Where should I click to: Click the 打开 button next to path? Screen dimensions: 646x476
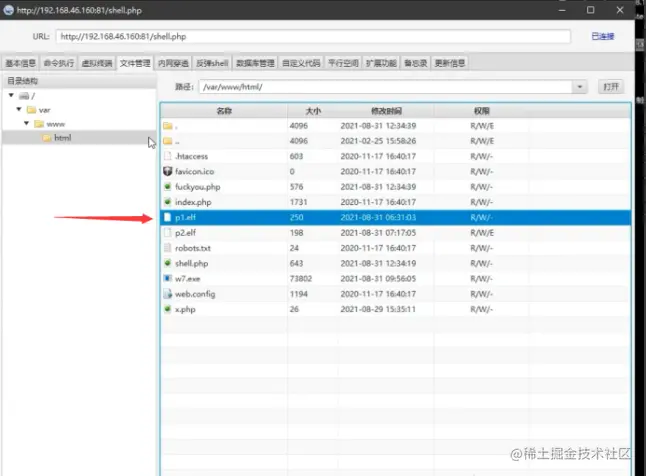pyautogui.click(x=611, y=87)
